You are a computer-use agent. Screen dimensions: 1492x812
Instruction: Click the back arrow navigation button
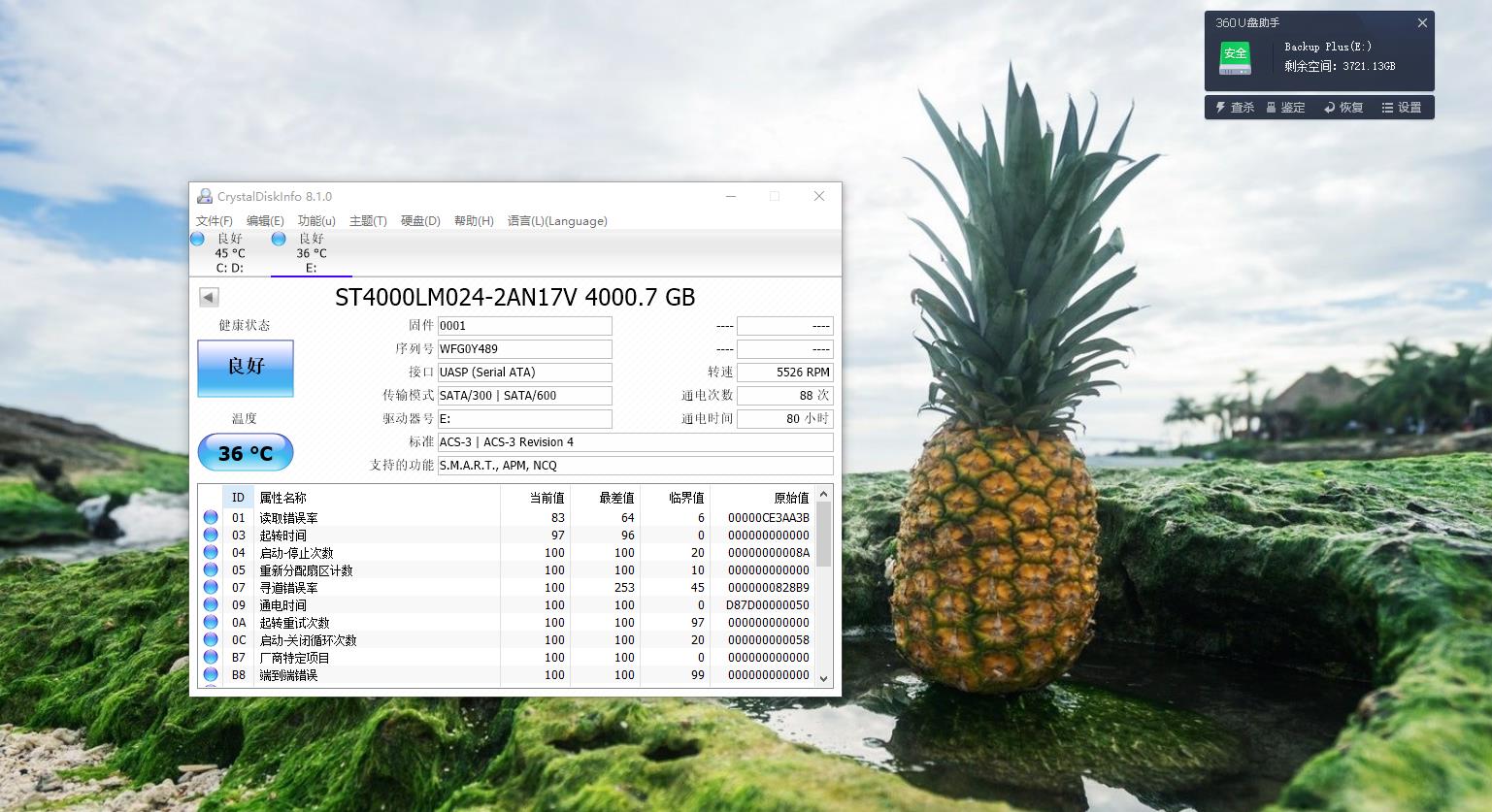[208, 297]
